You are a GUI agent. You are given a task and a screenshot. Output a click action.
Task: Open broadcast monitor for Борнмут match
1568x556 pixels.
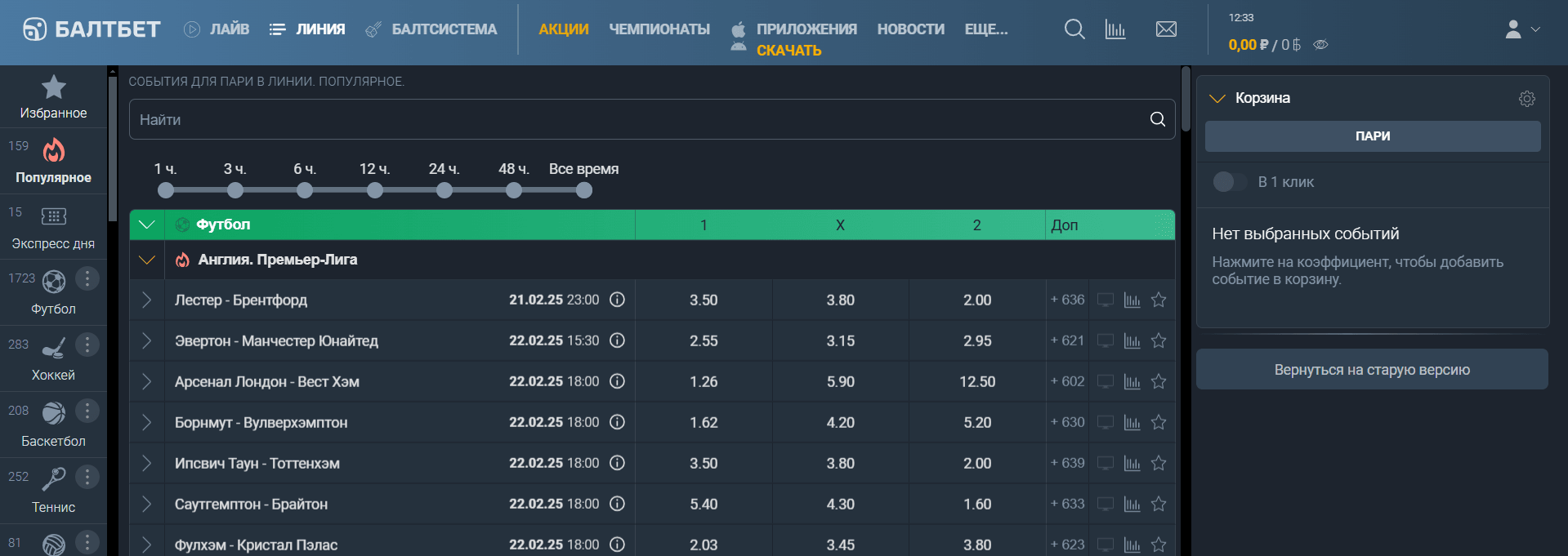pos(1105,422)
